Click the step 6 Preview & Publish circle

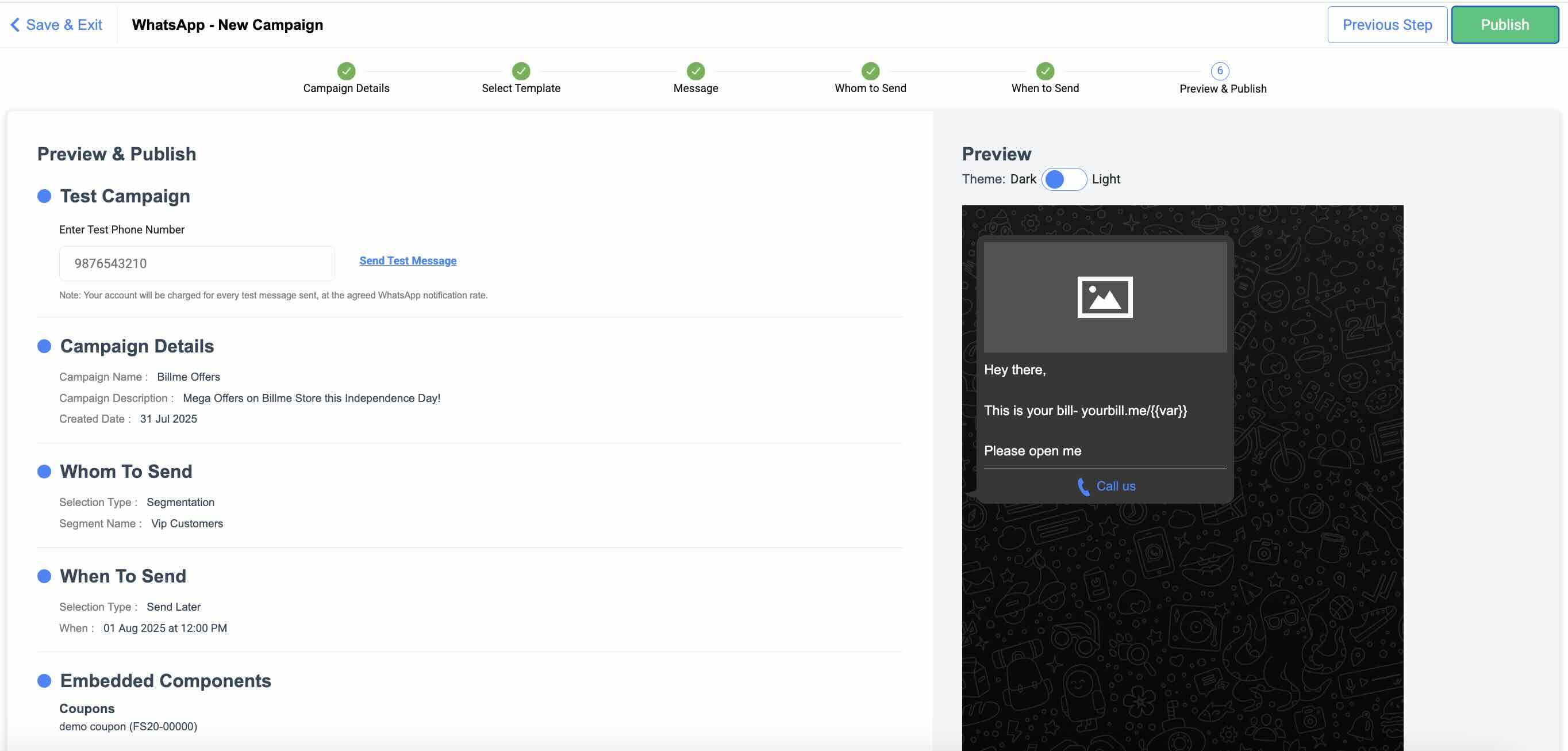point(1219,71)
